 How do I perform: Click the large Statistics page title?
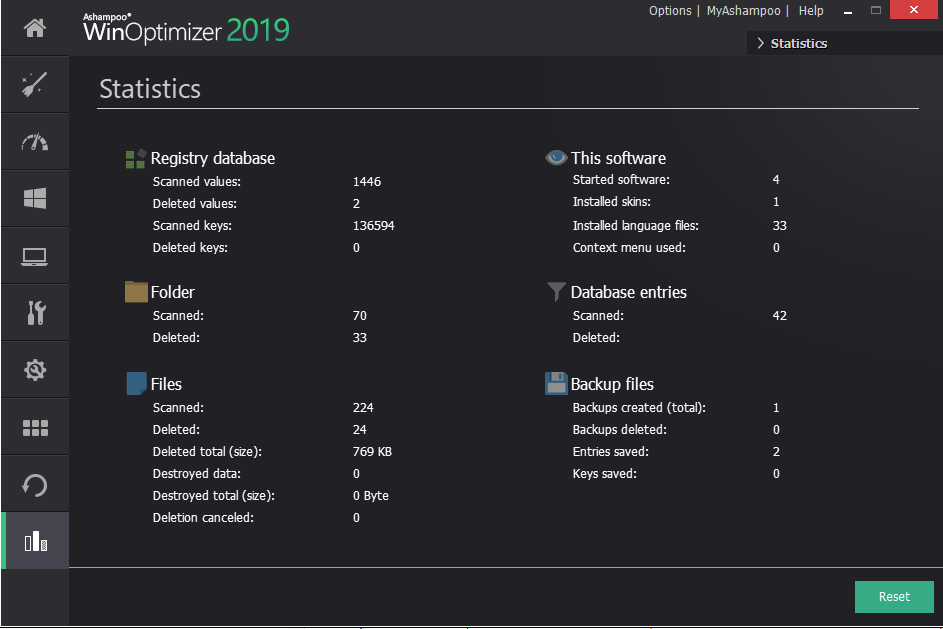coord(150,89)
